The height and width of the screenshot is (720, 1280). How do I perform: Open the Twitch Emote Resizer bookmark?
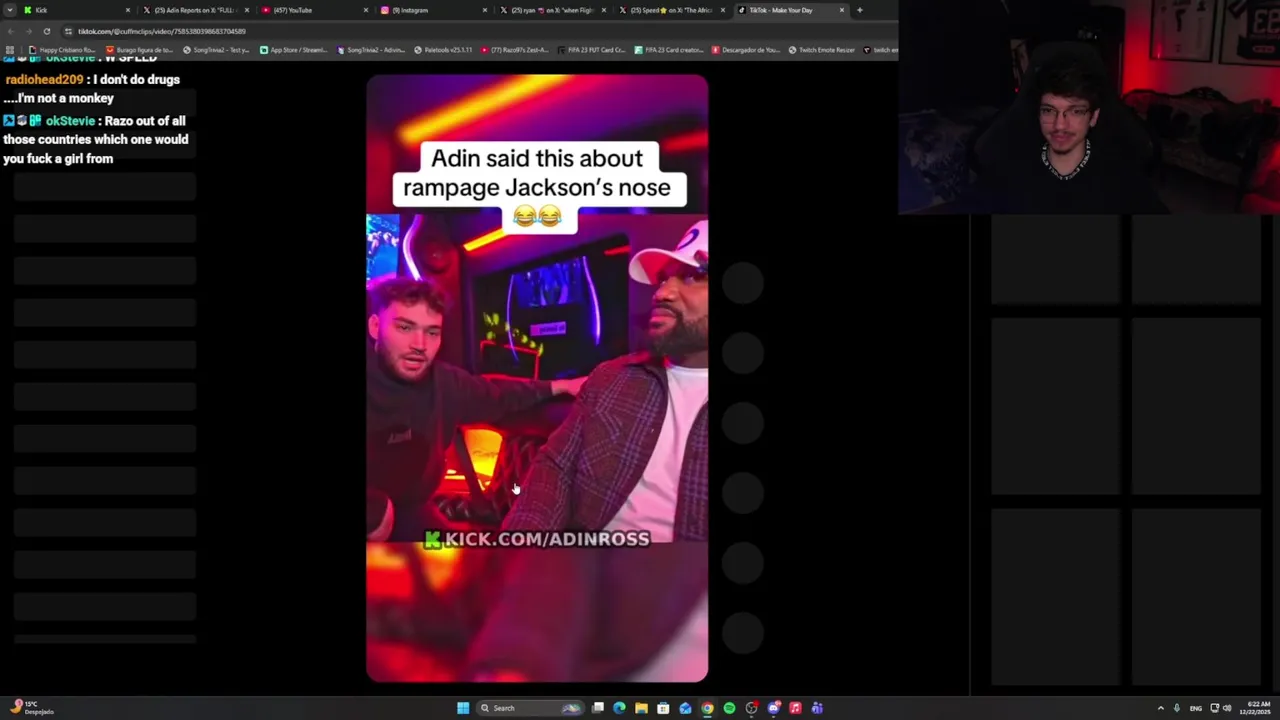(x=822, y=50)
